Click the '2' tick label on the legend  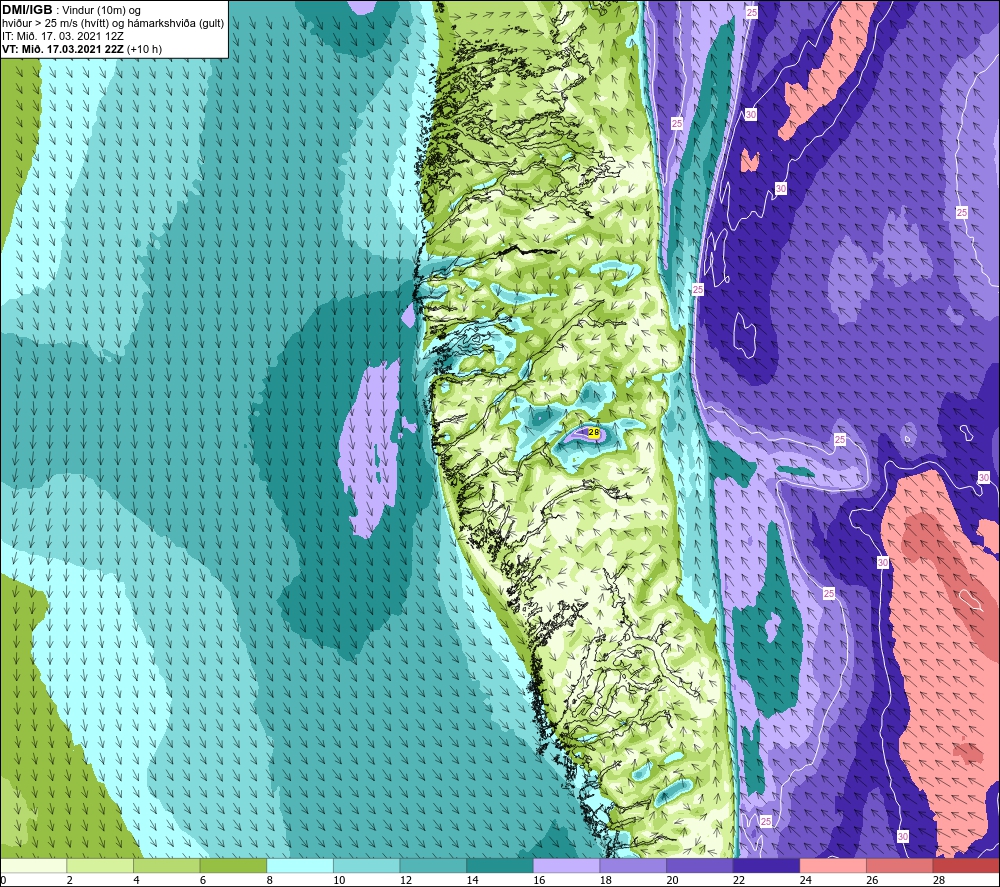point(70,880)
